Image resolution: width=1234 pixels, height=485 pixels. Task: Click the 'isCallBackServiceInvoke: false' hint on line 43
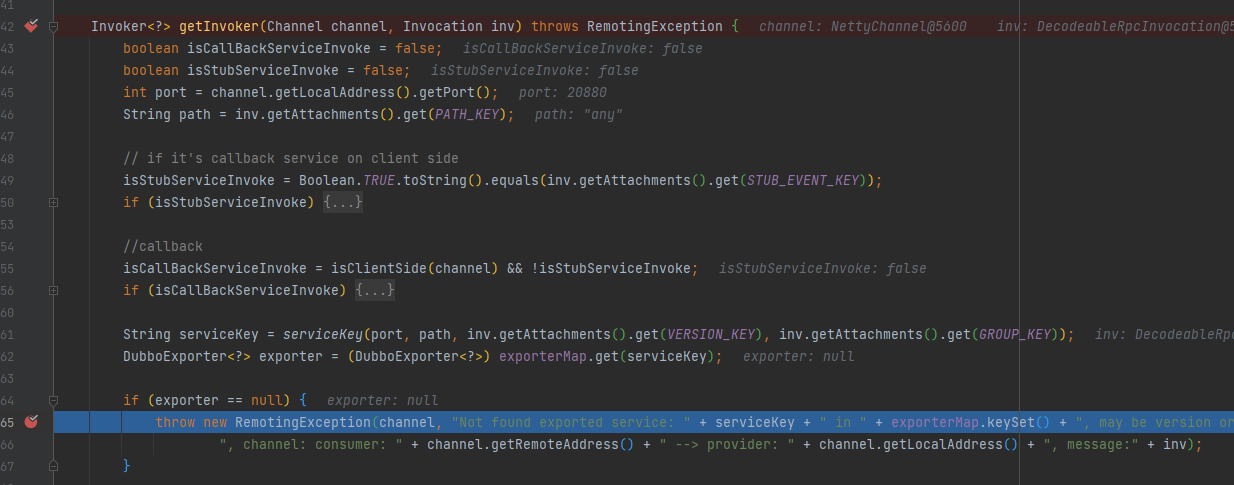click(582, 48)
